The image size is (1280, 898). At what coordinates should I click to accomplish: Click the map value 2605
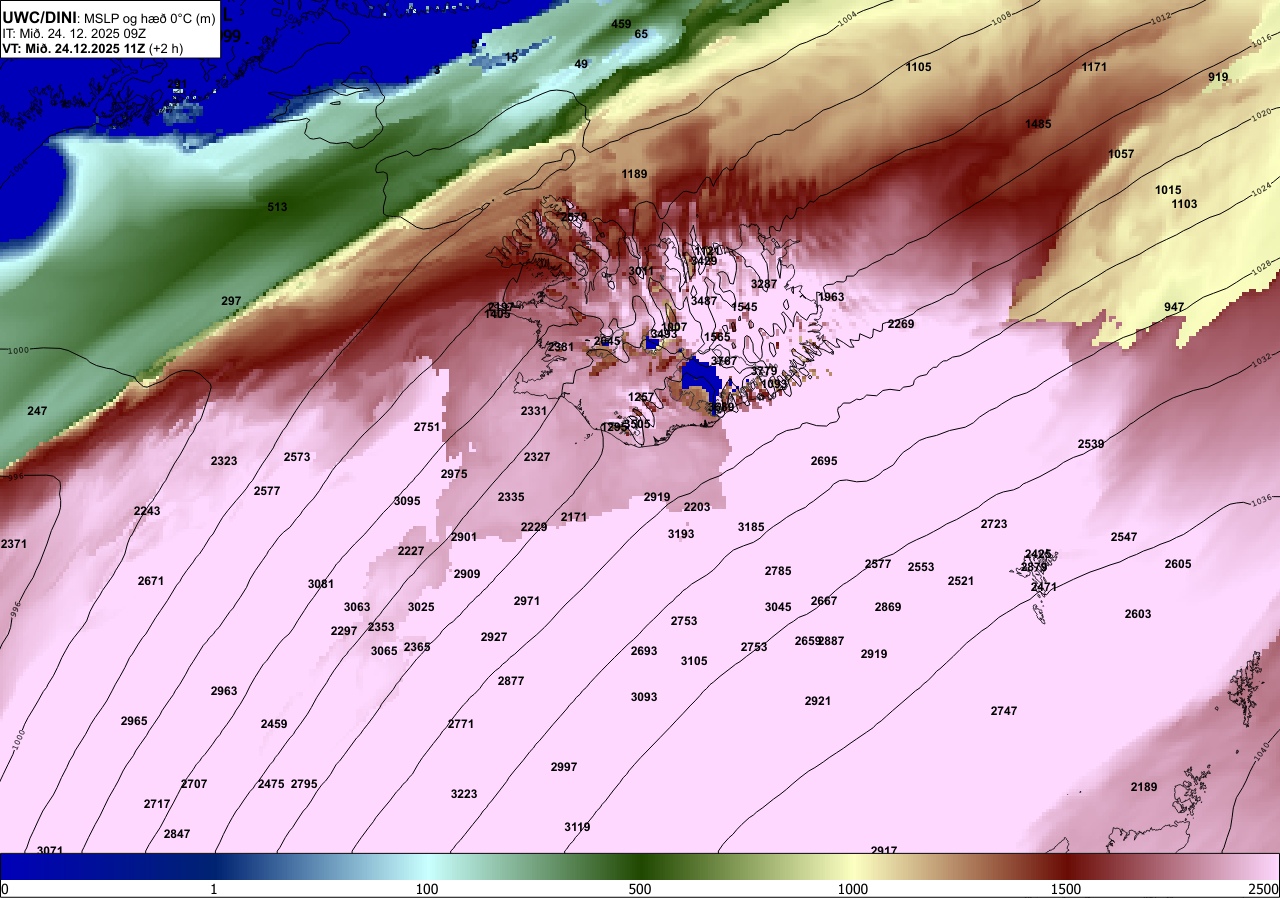[x=1178, y=564]
